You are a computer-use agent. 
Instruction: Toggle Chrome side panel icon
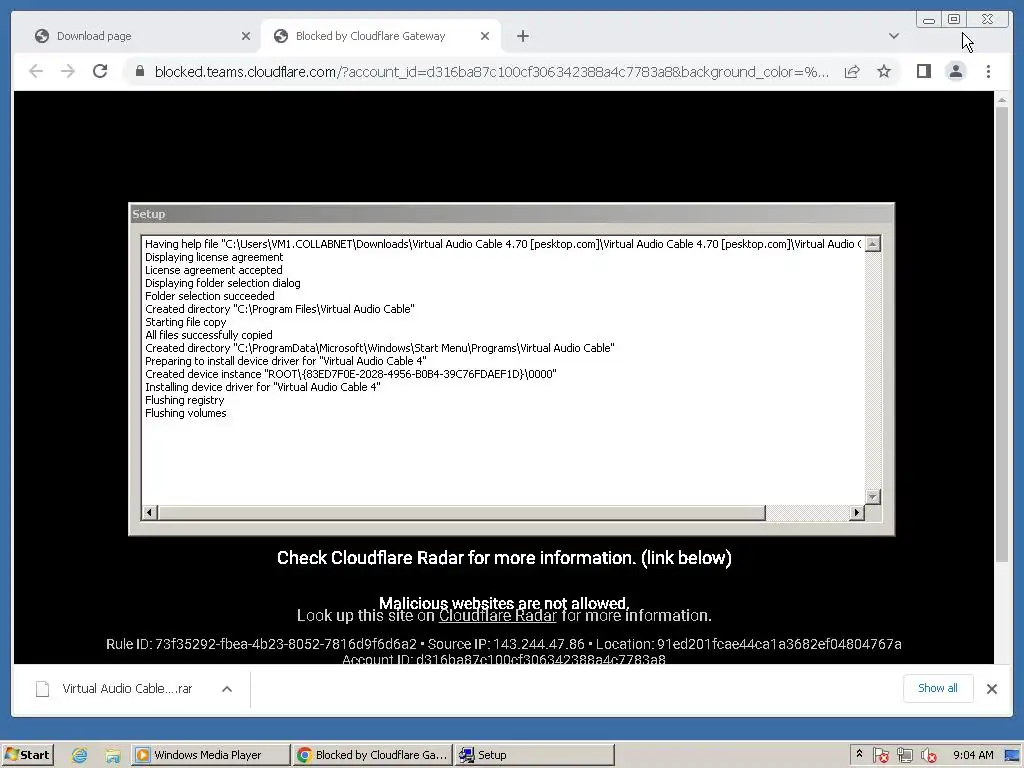[x=923, y=71]
